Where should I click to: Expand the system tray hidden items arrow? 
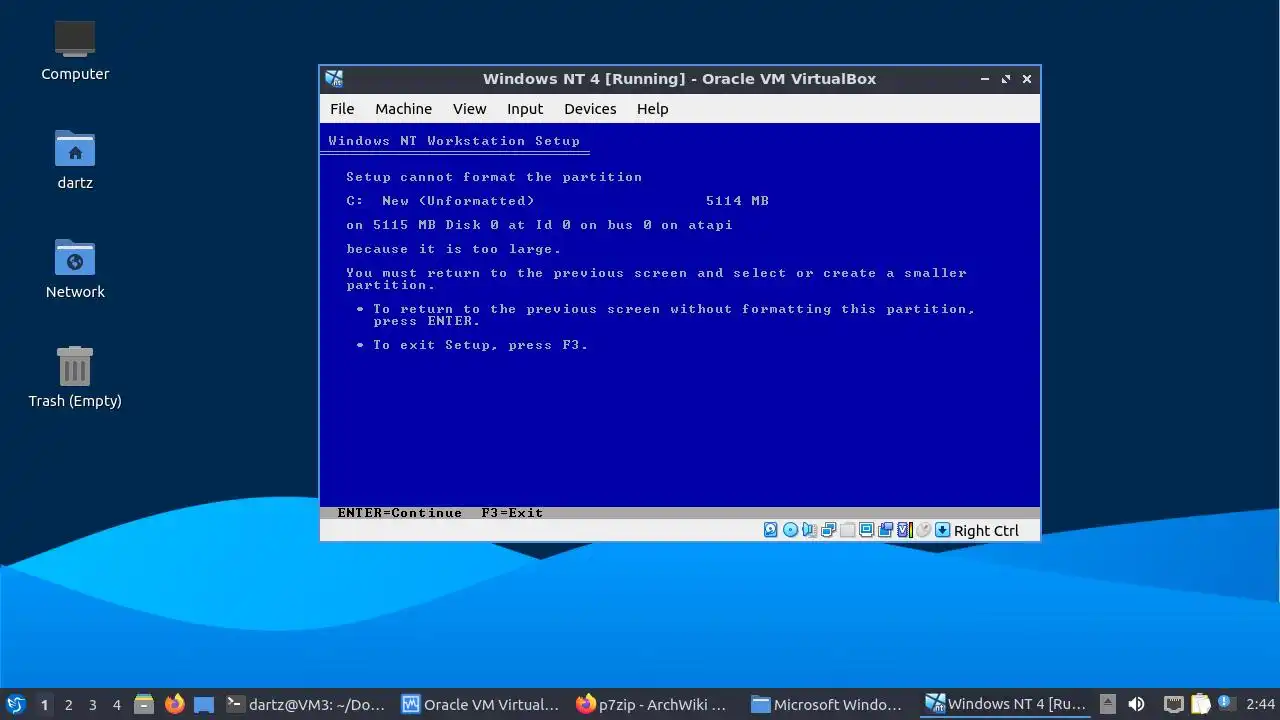click(x=1107, y=704)
